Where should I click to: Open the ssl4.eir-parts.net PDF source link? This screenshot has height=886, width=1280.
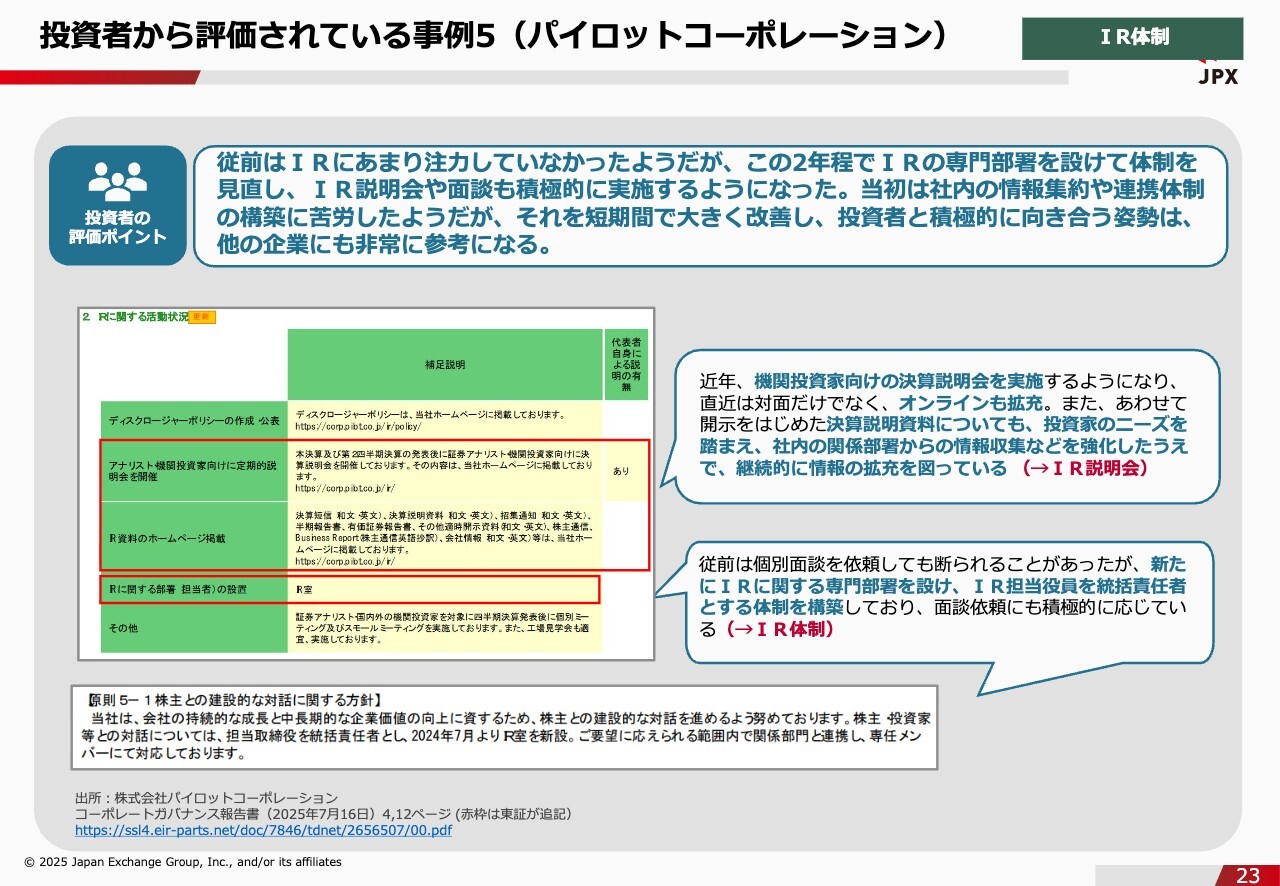point(263,830)
